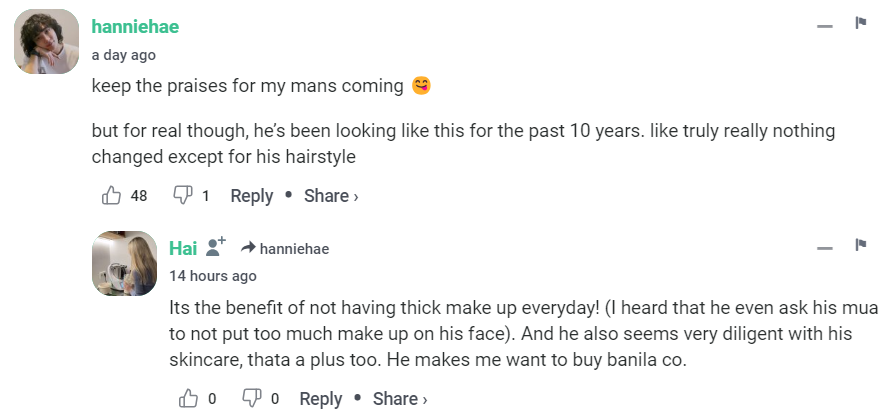Open Share options on Hai's reply
This screenshot has height=420, width=888.
point(399,399)
